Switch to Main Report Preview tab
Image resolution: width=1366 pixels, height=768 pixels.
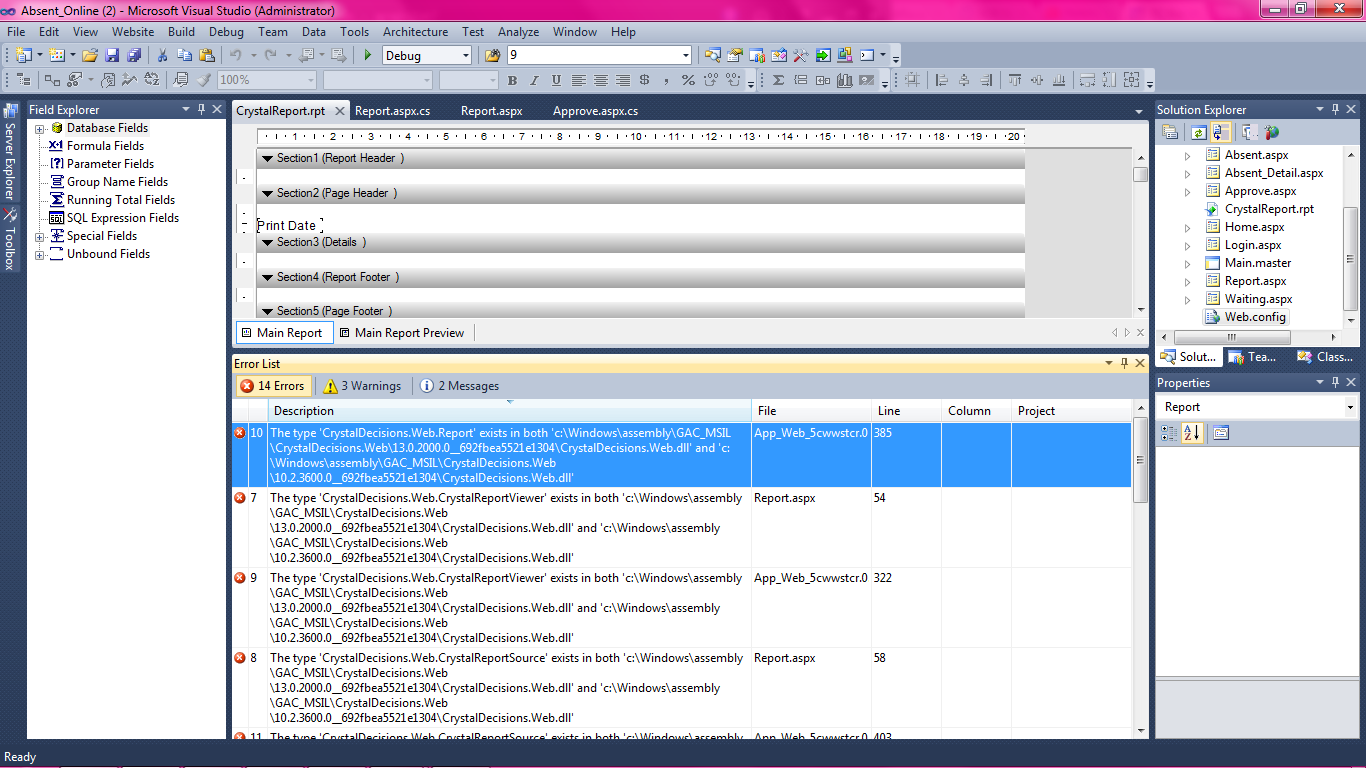pos(400,333)
